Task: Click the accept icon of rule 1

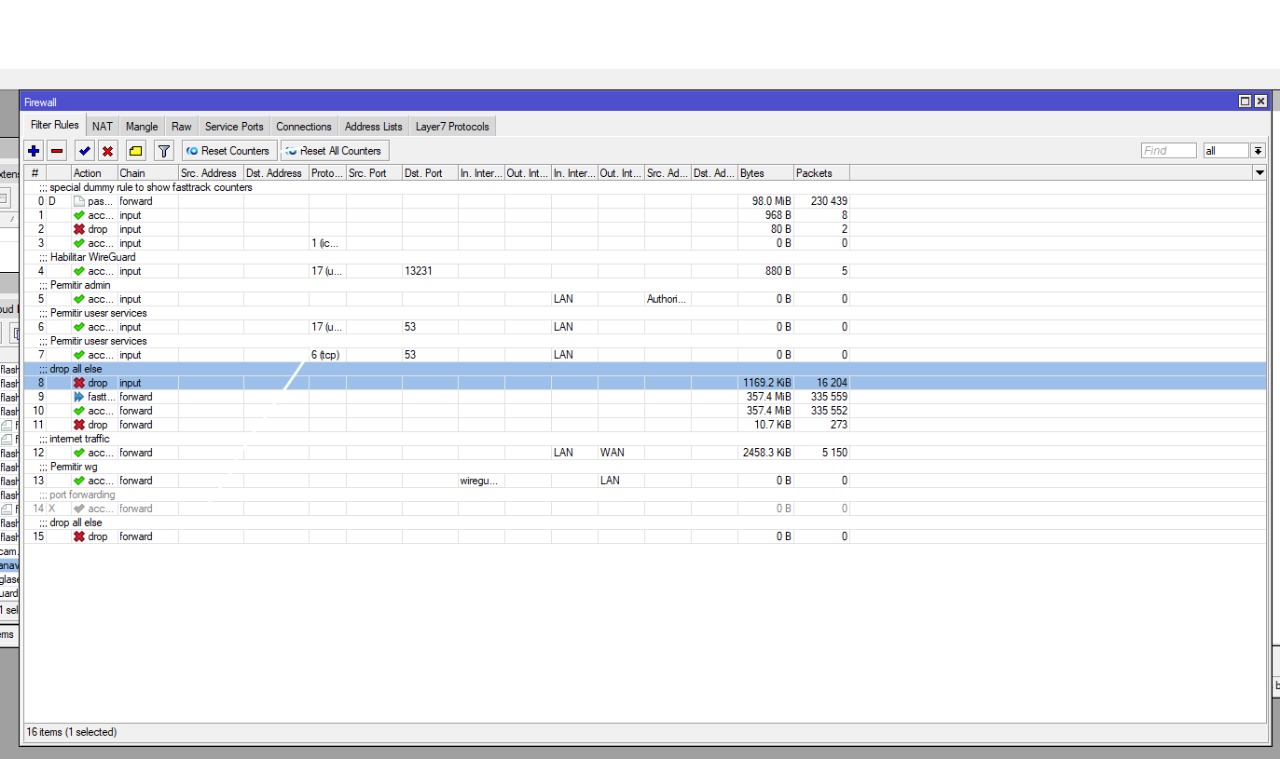Action: 79,215
